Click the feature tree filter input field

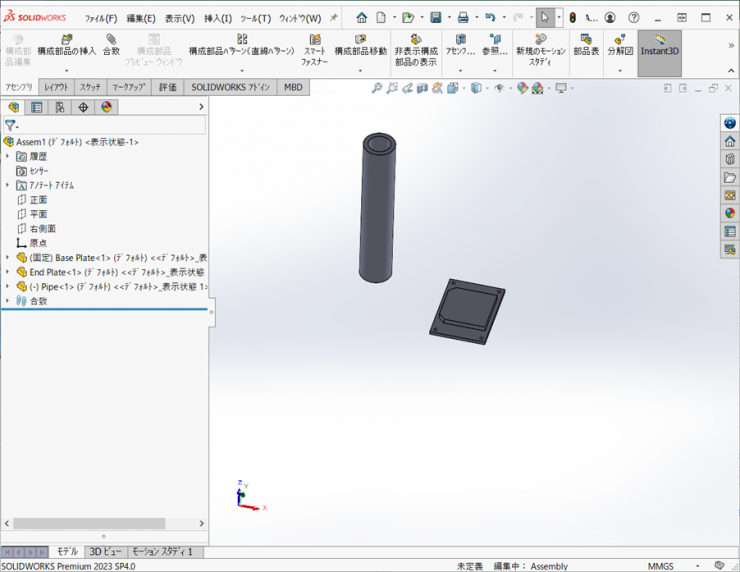(110, 126)
